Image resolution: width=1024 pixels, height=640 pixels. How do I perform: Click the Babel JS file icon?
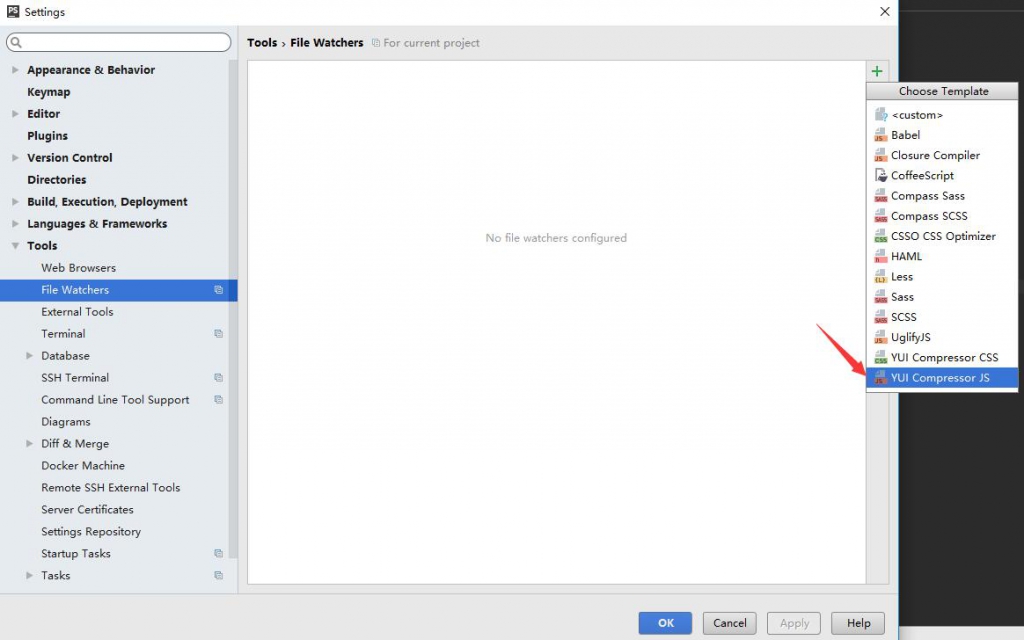point(880,135)
